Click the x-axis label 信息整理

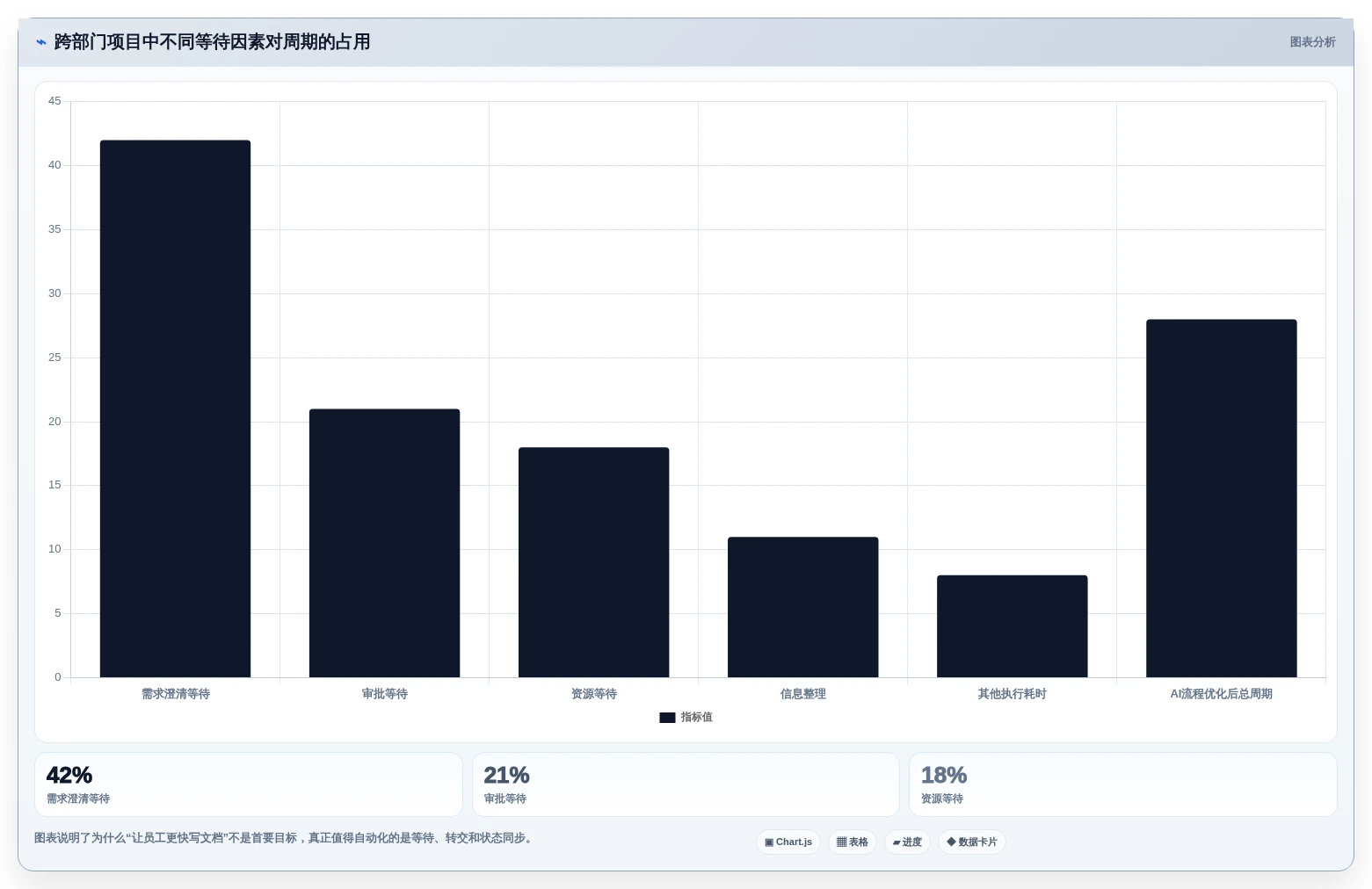803,694
